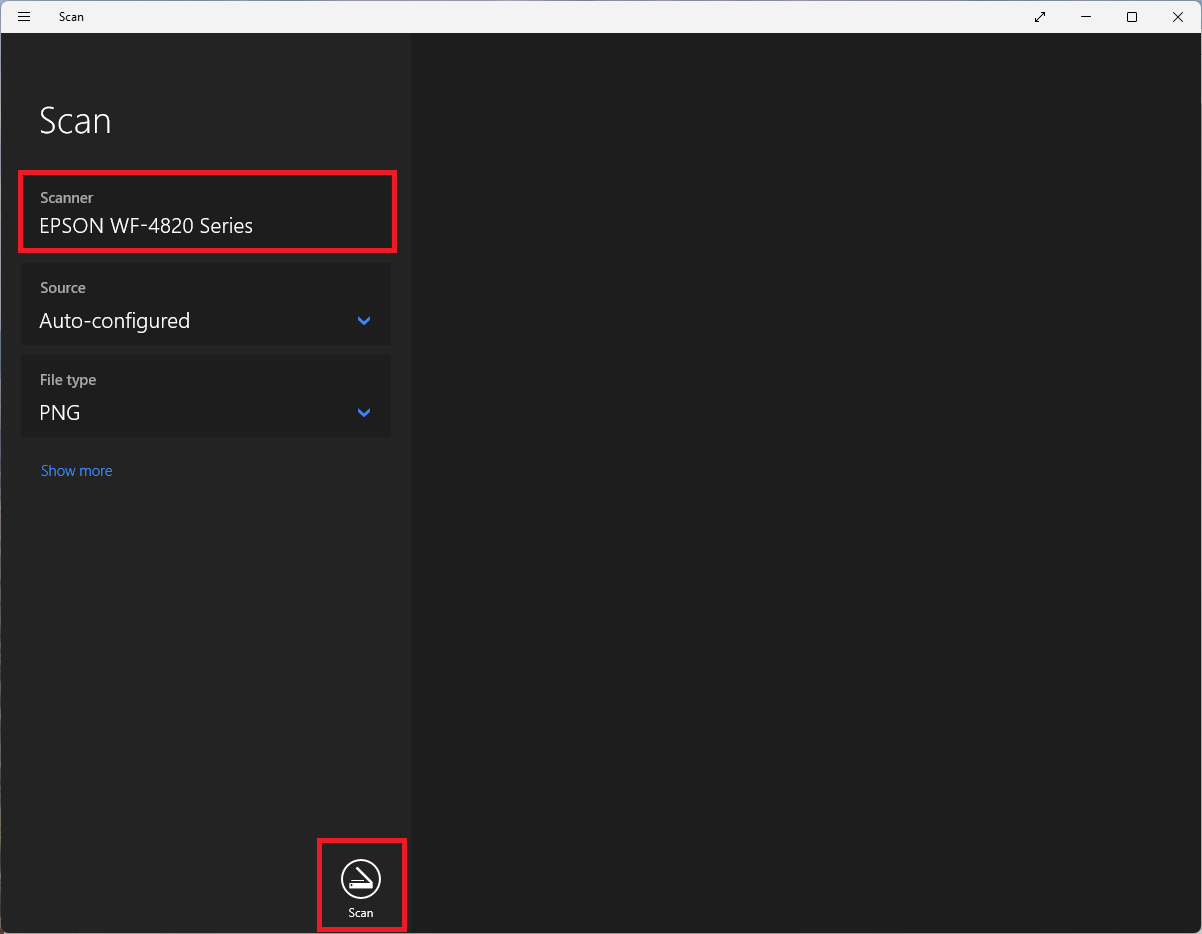
Task: Click the circular scanner icon at bottom
Action: [x=360, y=879]
